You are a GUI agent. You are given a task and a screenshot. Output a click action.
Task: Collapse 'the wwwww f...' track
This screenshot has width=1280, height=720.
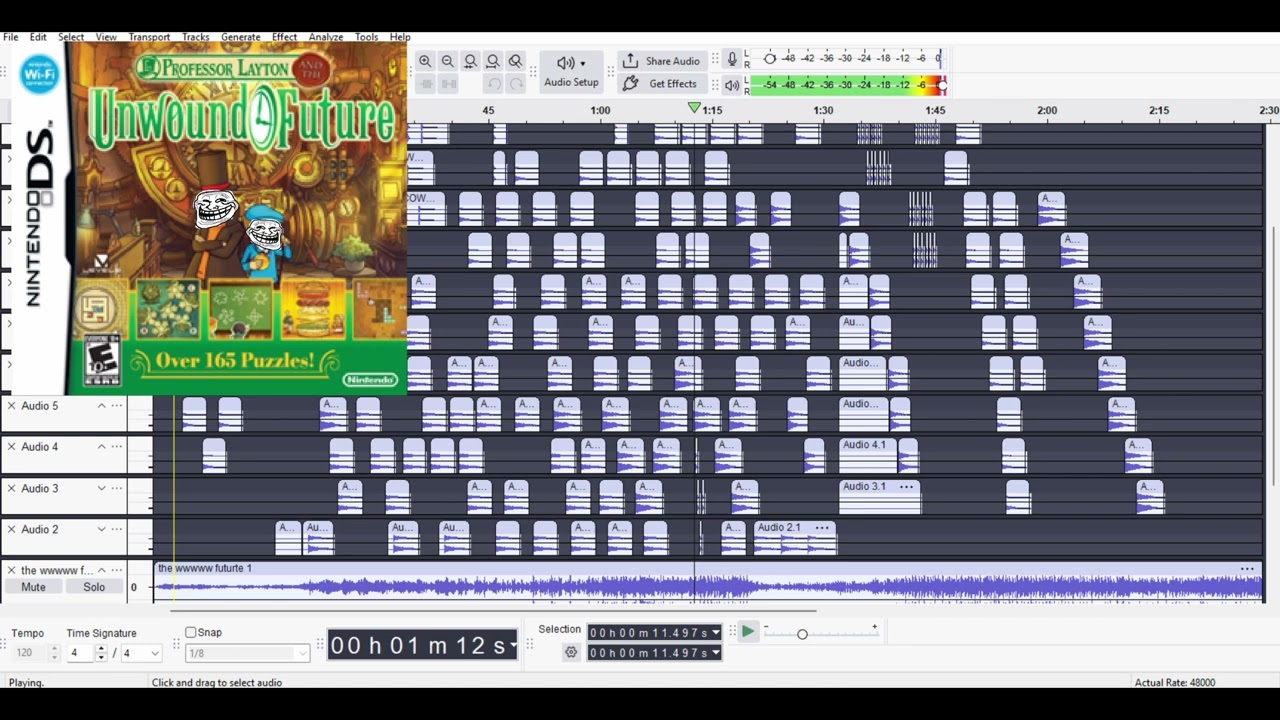tap(101, 570)
